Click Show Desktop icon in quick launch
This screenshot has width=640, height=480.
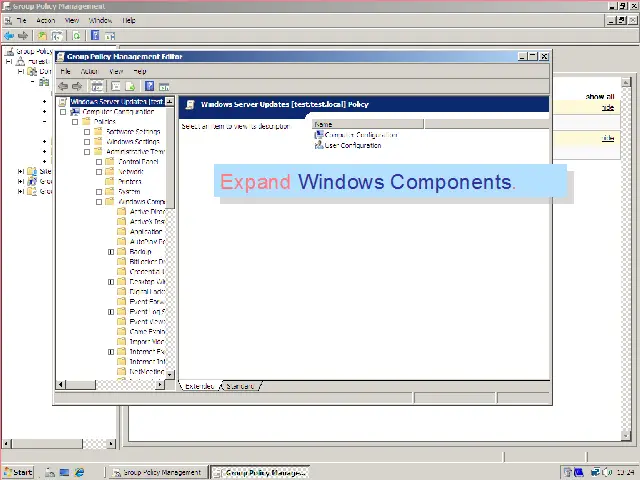[64, 472]
